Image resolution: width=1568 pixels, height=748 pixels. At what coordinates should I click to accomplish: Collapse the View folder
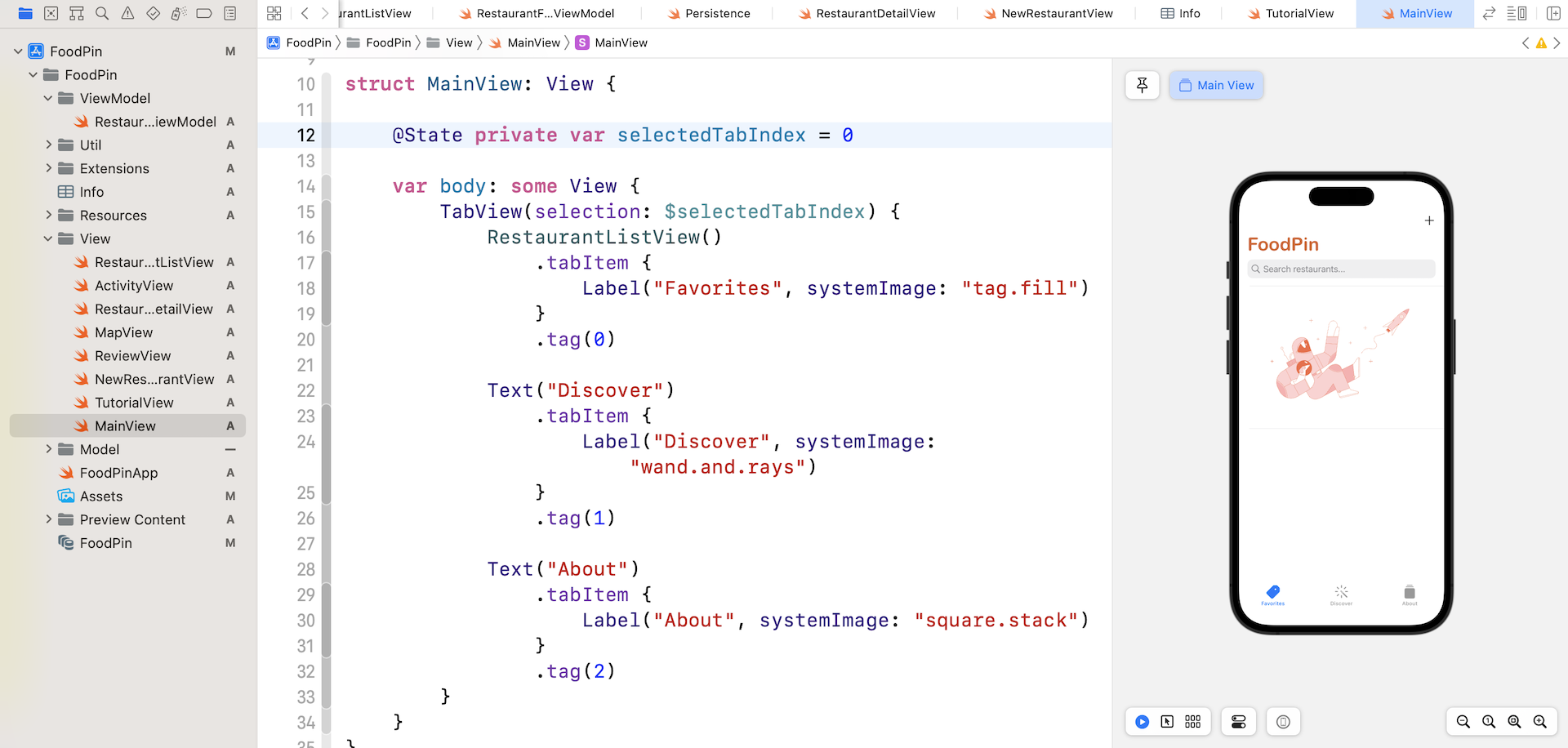point(48,238)
